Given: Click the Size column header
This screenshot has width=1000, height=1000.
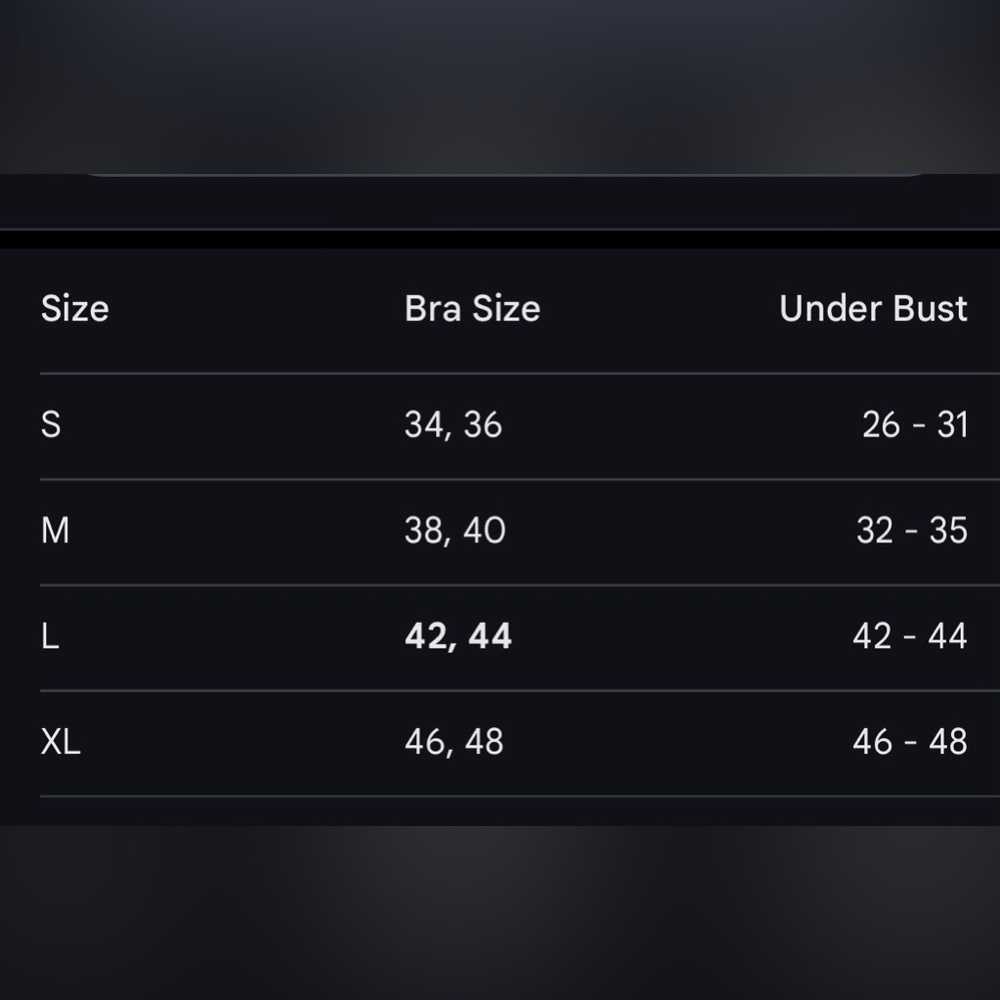Looking at the screenshot, I should 75,309.
